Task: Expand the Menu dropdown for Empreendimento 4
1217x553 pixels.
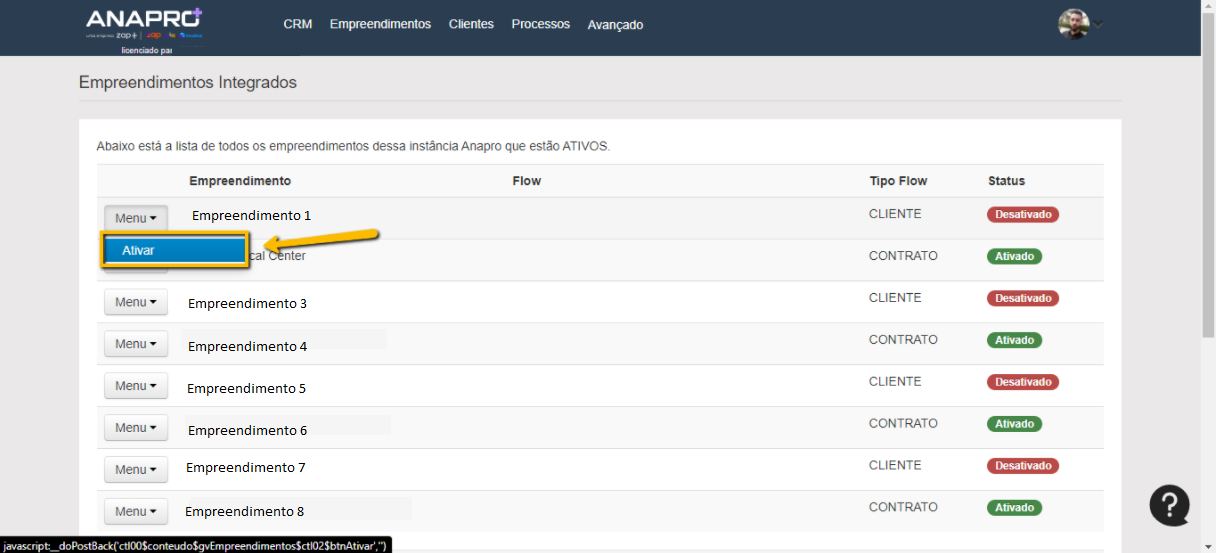Action: (x=136, y=344)
